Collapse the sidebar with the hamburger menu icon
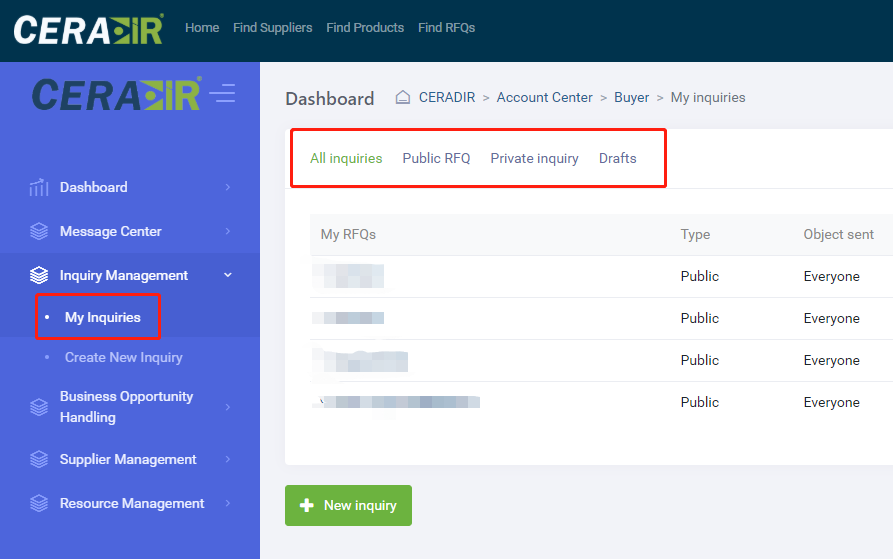893x559 pixels. (222, 93)
